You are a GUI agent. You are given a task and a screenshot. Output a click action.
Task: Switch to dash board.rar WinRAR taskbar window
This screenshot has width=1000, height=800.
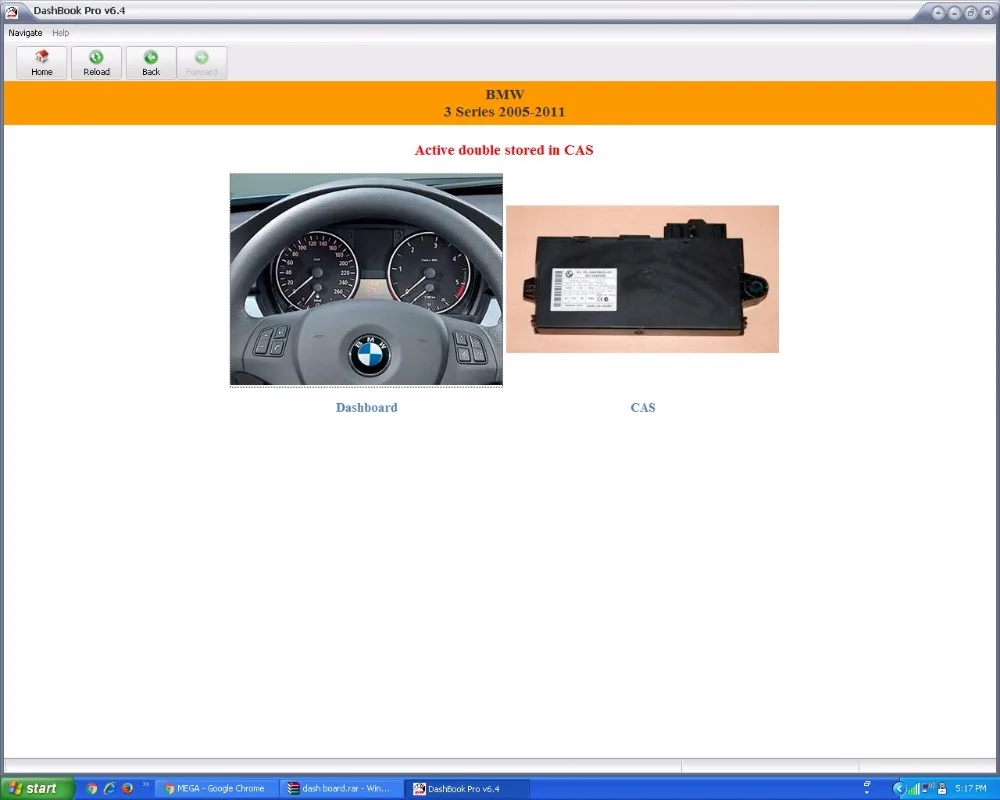click(x=340, y=788)
